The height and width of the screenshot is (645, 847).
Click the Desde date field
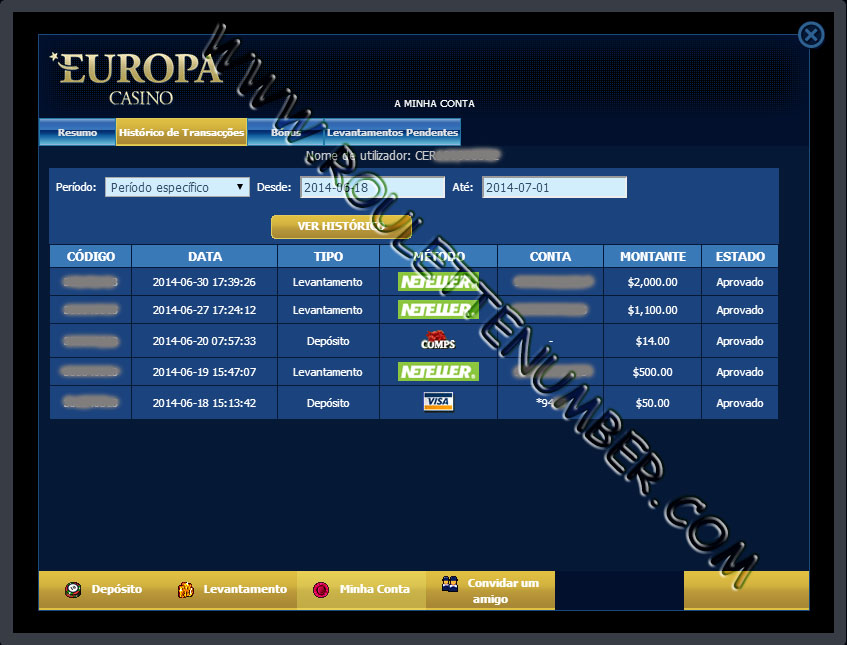pyautogui.click(x=372, y=187)
